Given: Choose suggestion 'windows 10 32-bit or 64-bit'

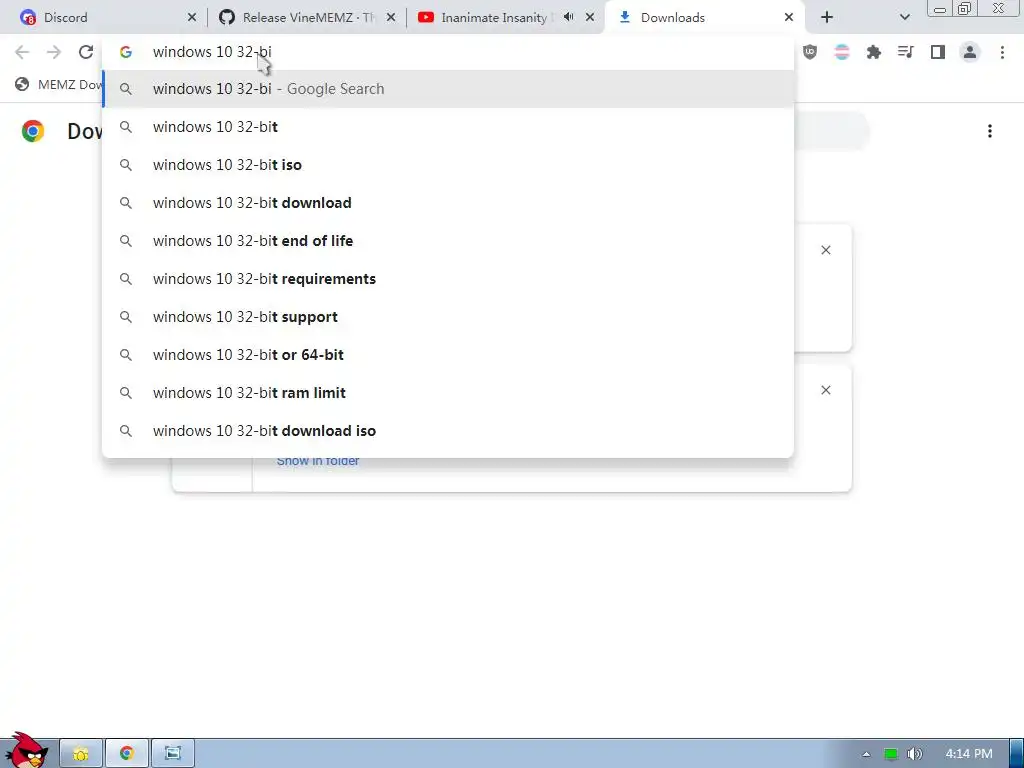Looking at the screenshot, I should click(448, 355).
